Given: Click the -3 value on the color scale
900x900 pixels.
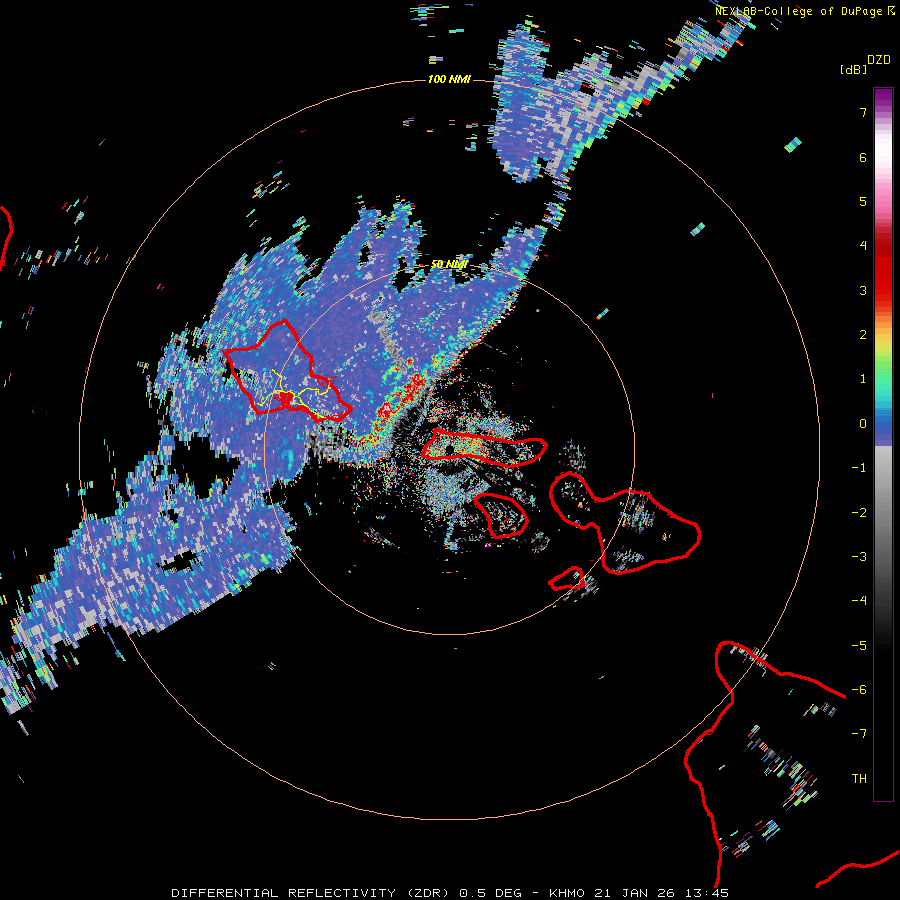Looking at the screenshot, I should point(859,557).
